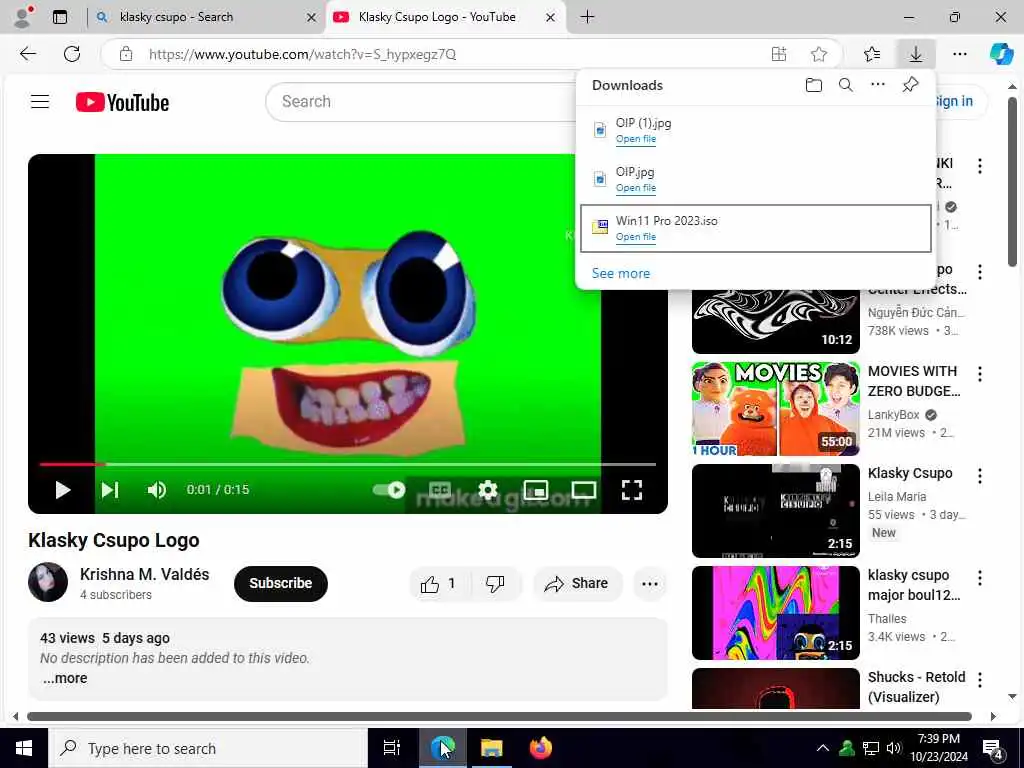The height and width of the screenshot is (768, 1024).
Task: Open a new browser tab
Action: coord(587,17)
